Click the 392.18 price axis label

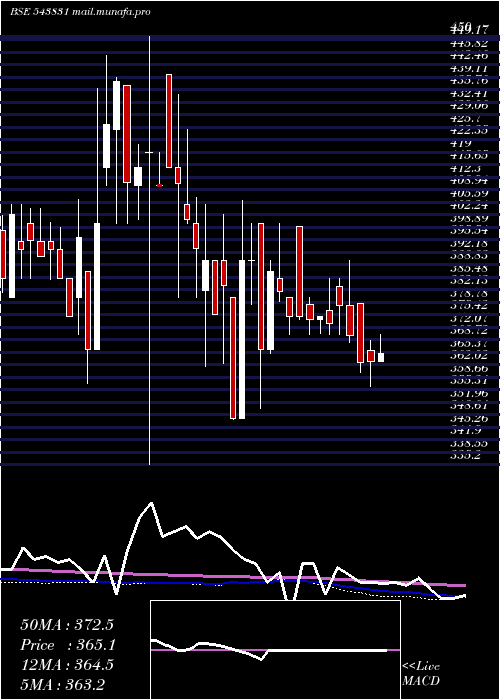468,244
